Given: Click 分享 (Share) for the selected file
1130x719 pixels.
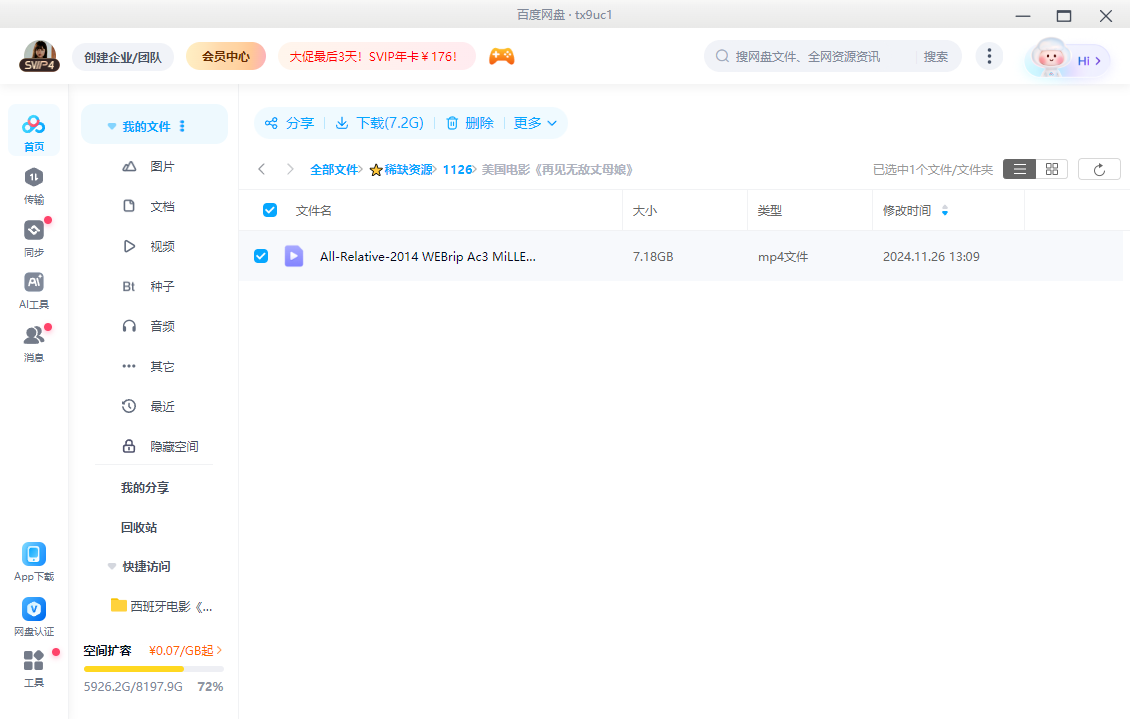Looking at the screenshot, I should tap(288, 122).
